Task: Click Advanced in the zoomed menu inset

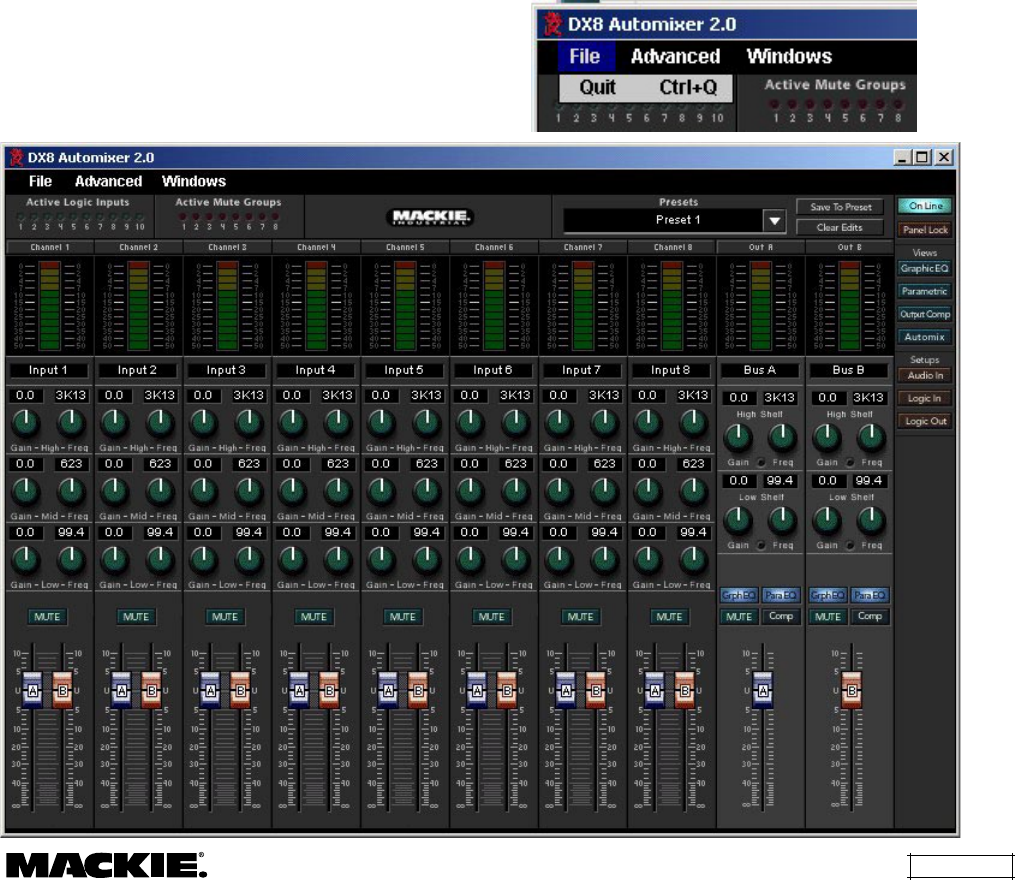Action: click(x=675, y=56)
